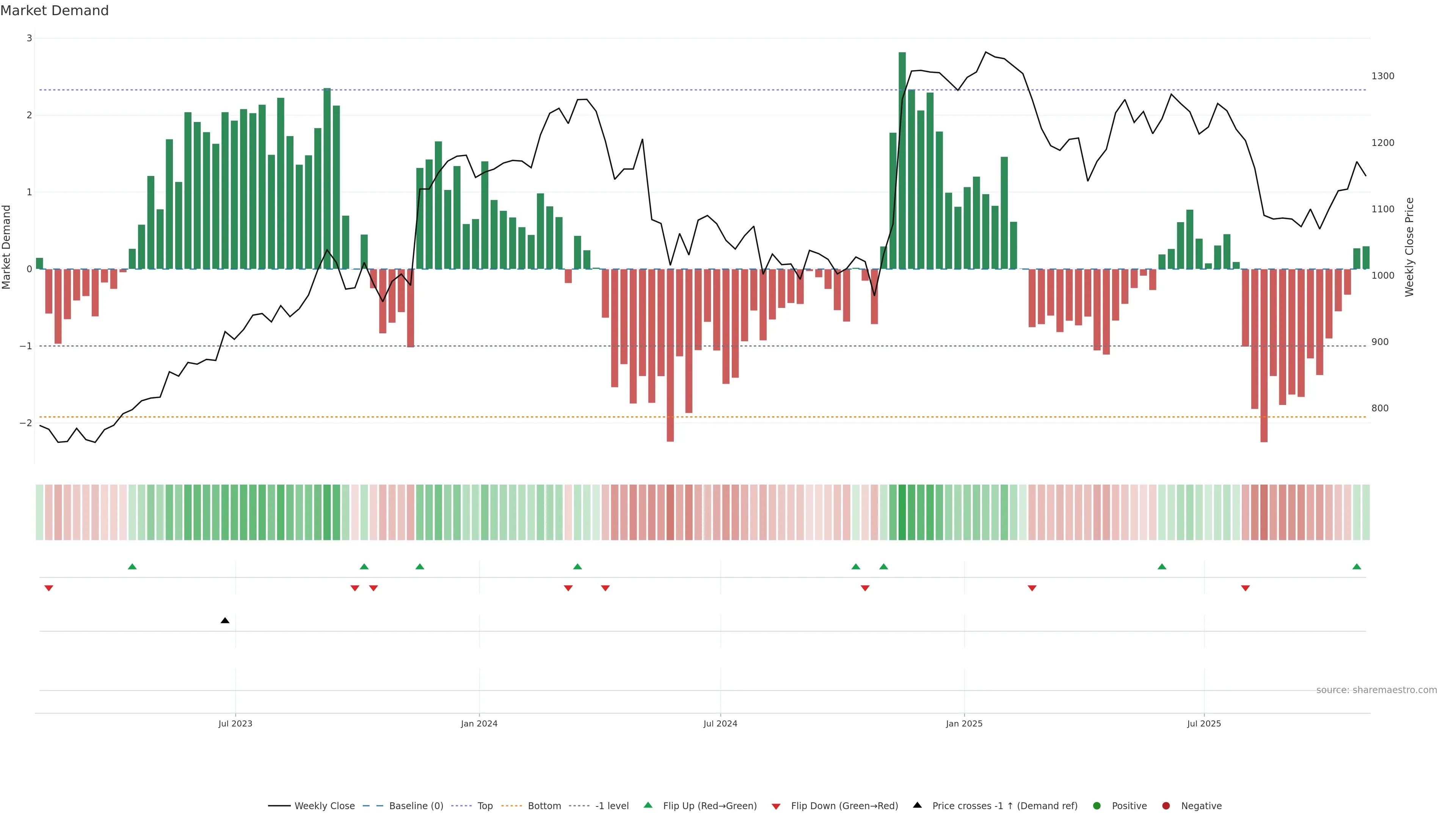Image resolution: width=1456 pixels, height=819 pixels.
Task: Click the black triangle legend icon
Action: (917, 805)
